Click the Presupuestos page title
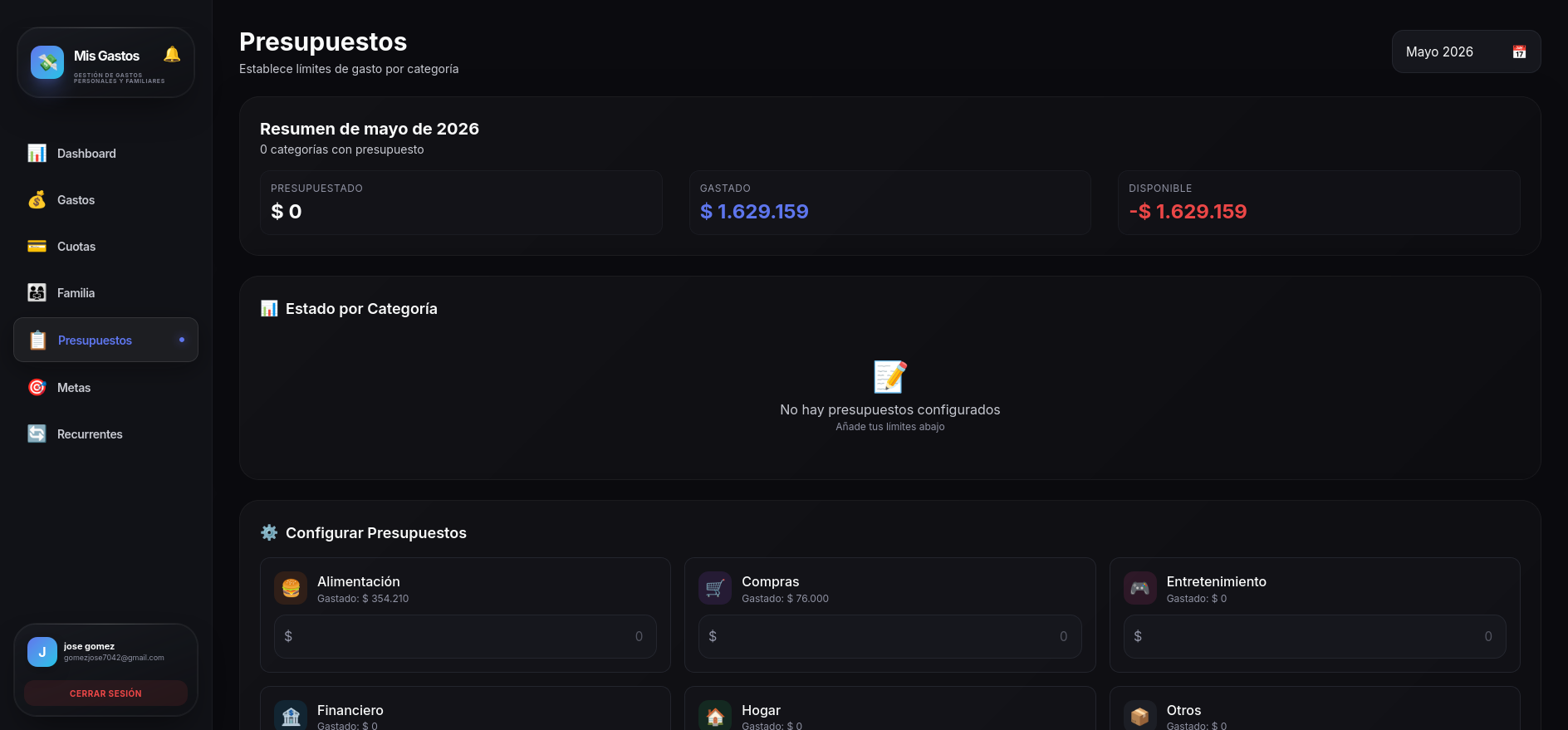 [x=323, y=42]
